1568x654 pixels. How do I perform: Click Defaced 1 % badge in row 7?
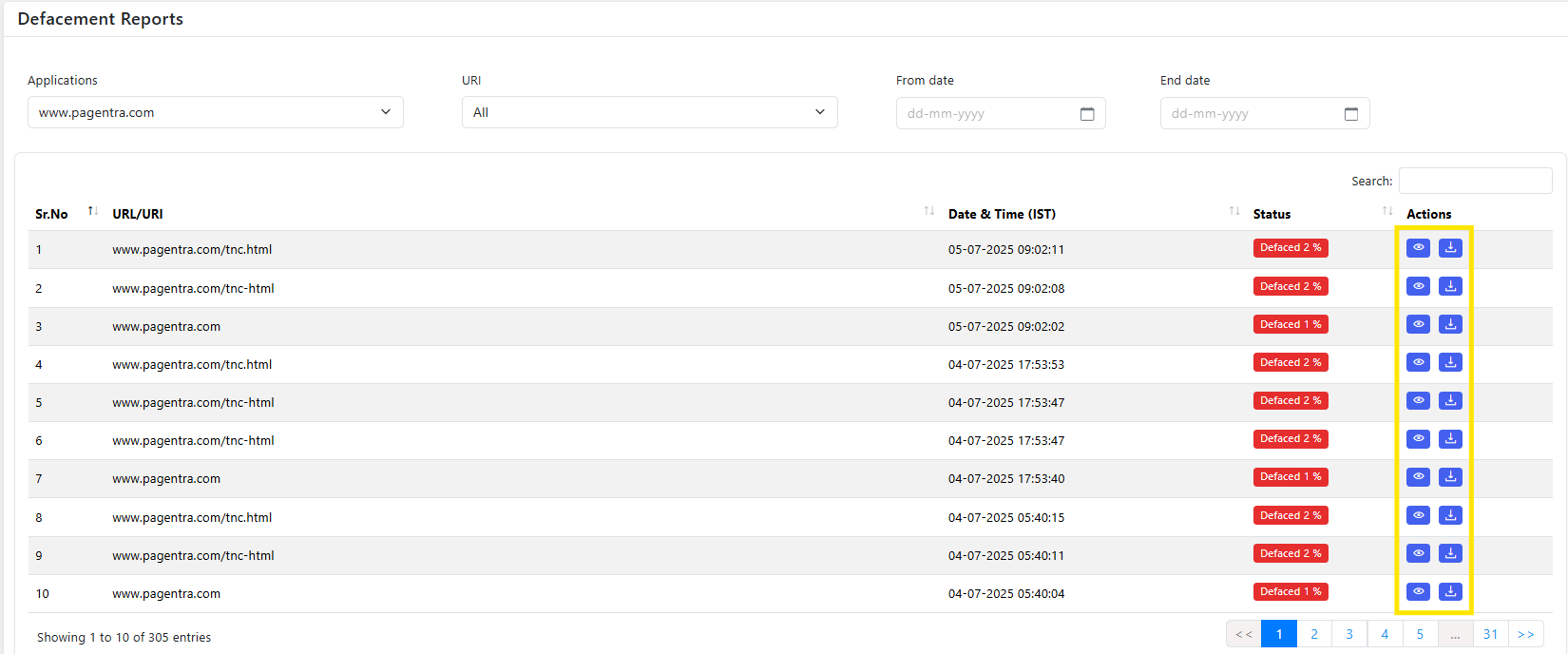1291,476
